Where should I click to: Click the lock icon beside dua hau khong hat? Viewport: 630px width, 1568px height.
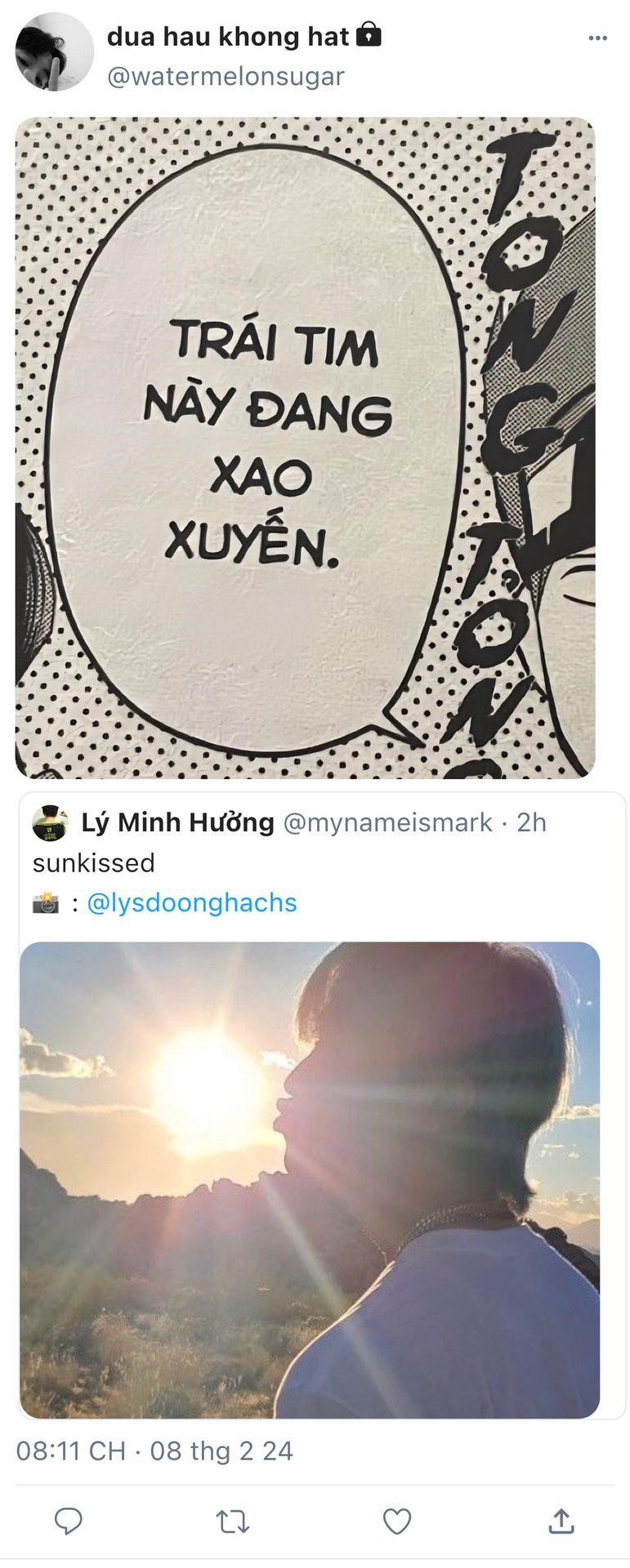[369, 35]
